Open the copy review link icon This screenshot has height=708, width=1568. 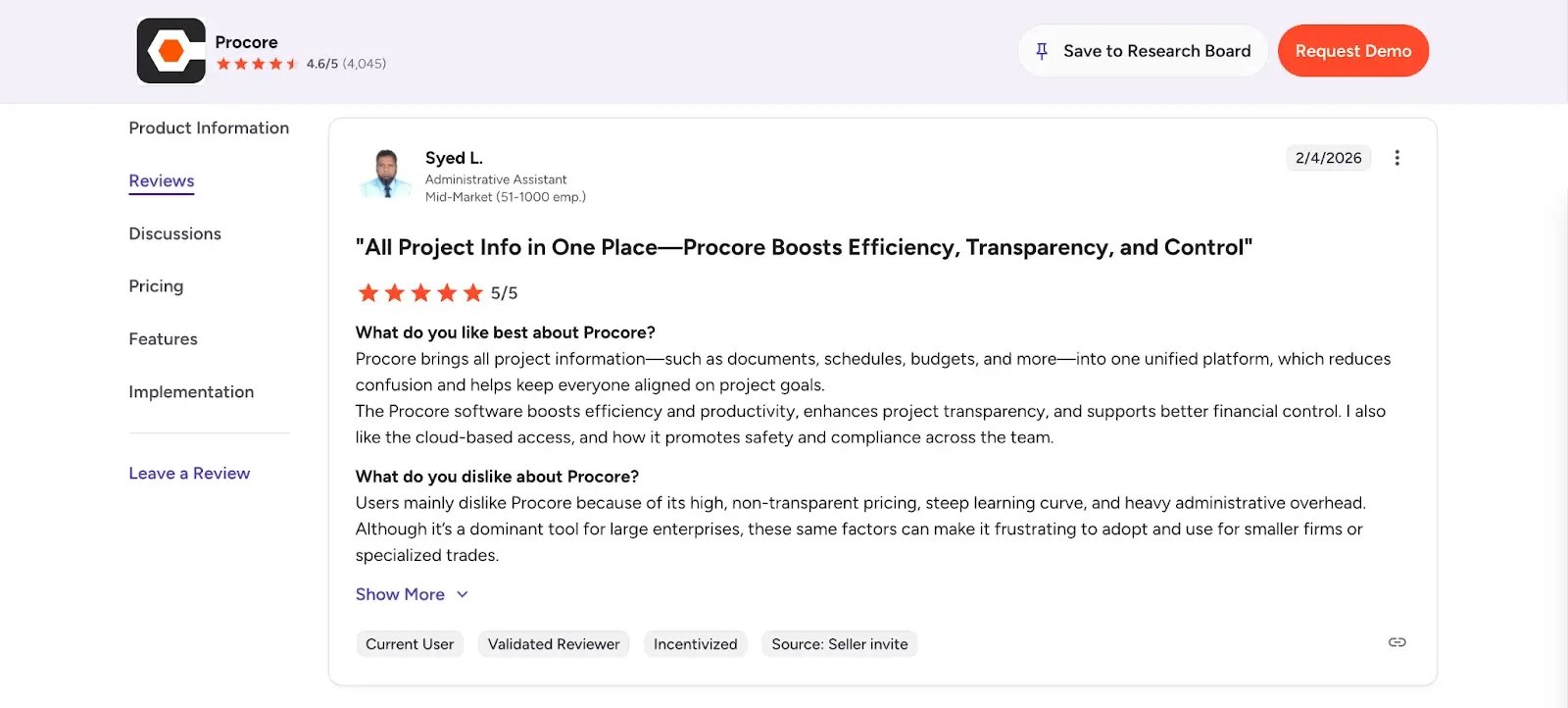pyautogui.click(x=1396, y=642)
